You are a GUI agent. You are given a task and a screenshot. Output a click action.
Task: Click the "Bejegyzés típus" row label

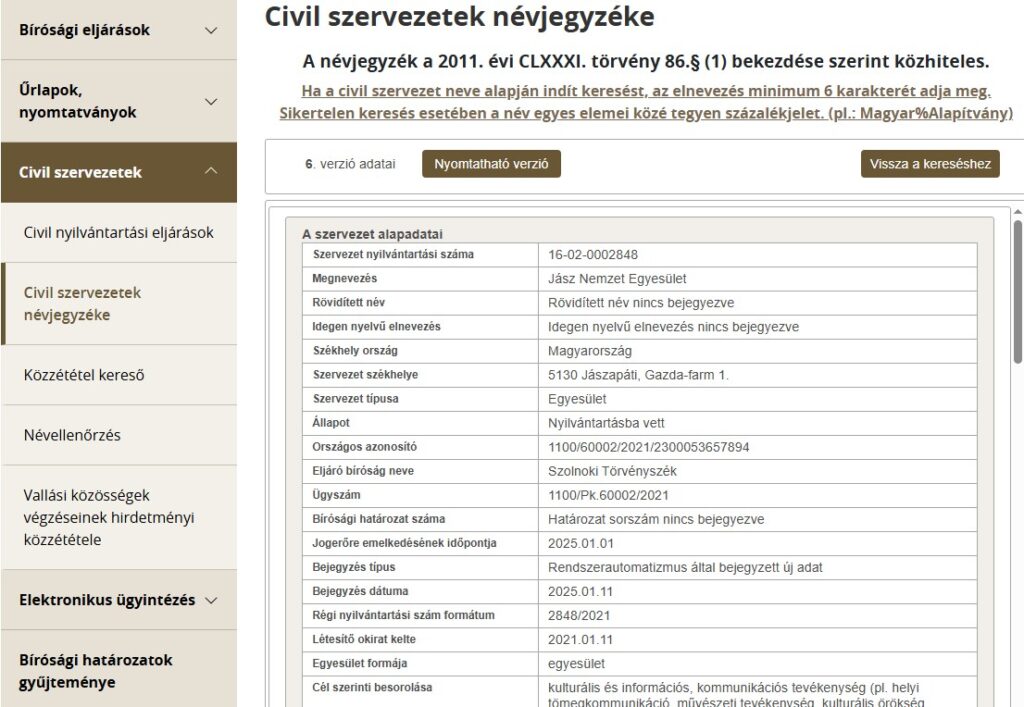353,567
